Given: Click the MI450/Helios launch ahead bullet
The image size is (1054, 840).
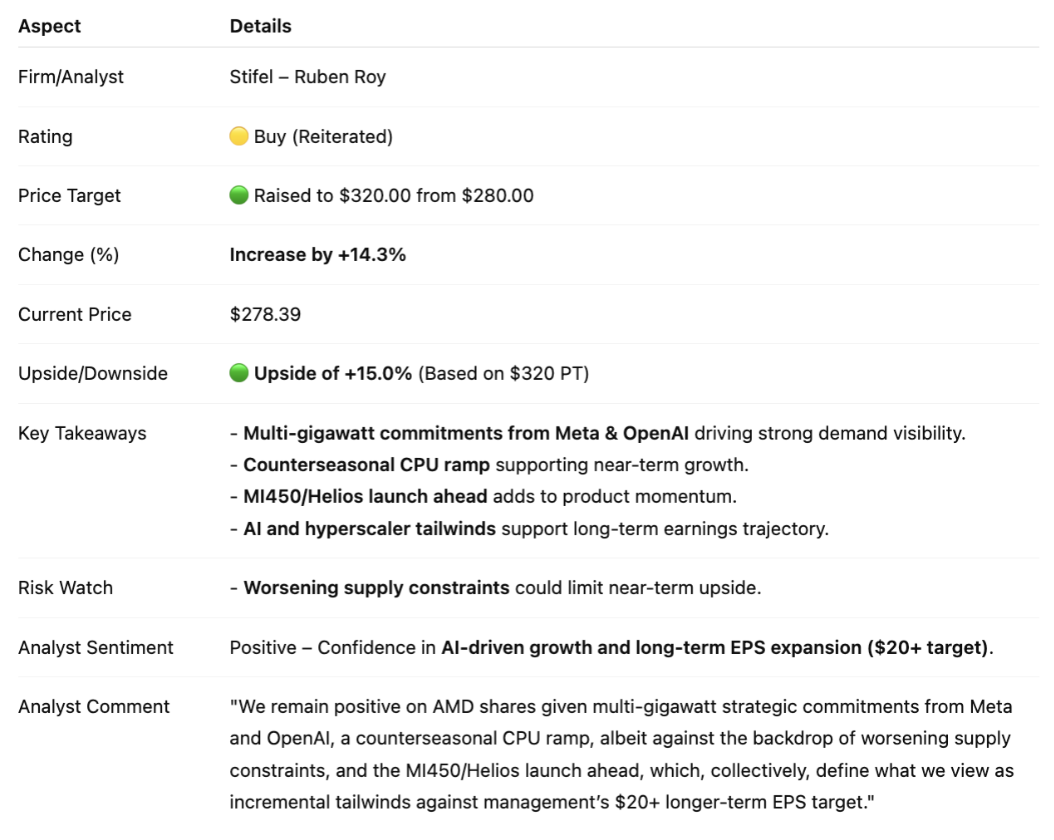Looking at the screenshot, I should coord(365,497).
